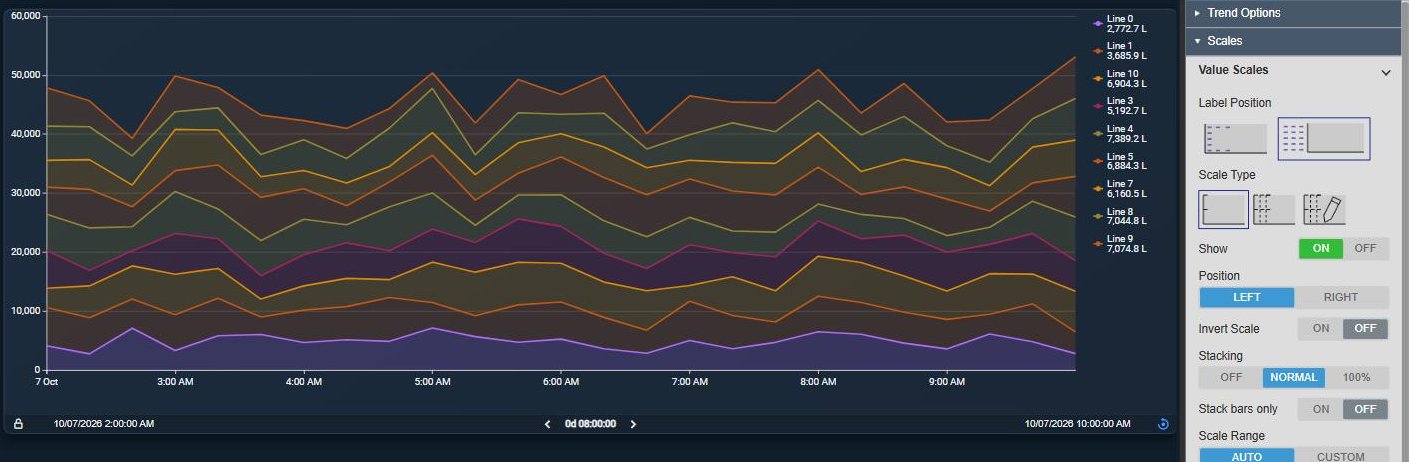Click the Line 7 6,160.5 L legend label

tap(1126, 189)
